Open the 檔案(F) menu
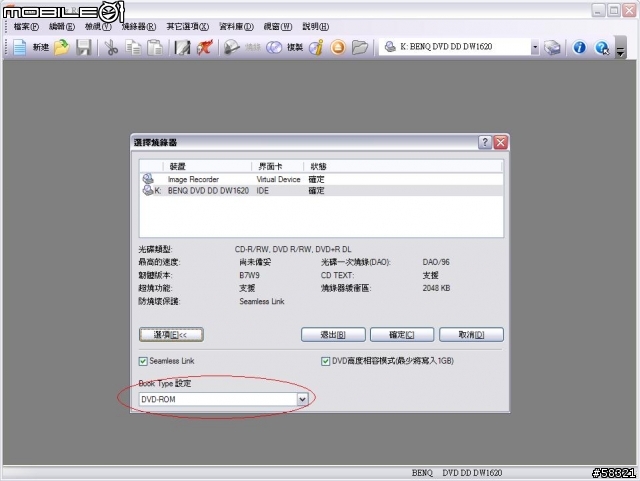 tap(26, 27)
